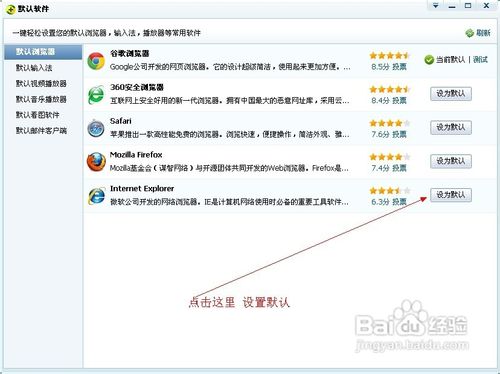The width and height of the screenshot is (500, 374).
Task: Maximize the 默认软件 window
Action: point(468,5)
